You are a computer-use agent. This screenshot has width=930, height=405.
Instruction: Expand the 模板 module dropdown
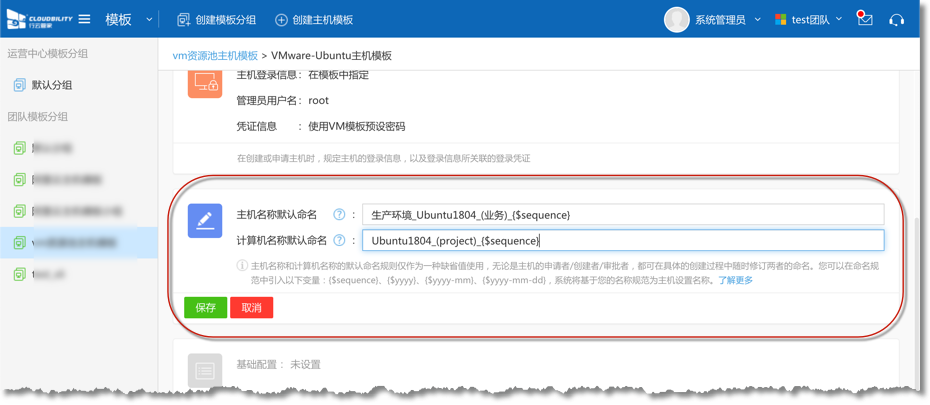(149, 20)
